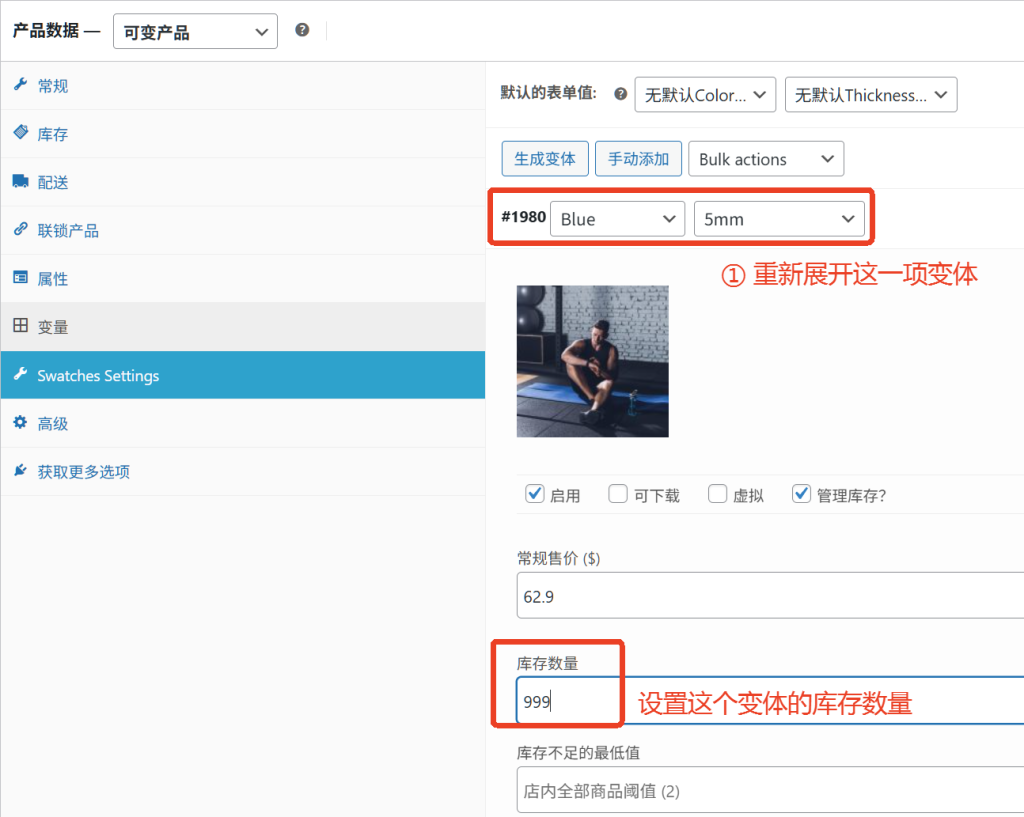Enable the 可下载 checkbox

(x=619, y=494)
